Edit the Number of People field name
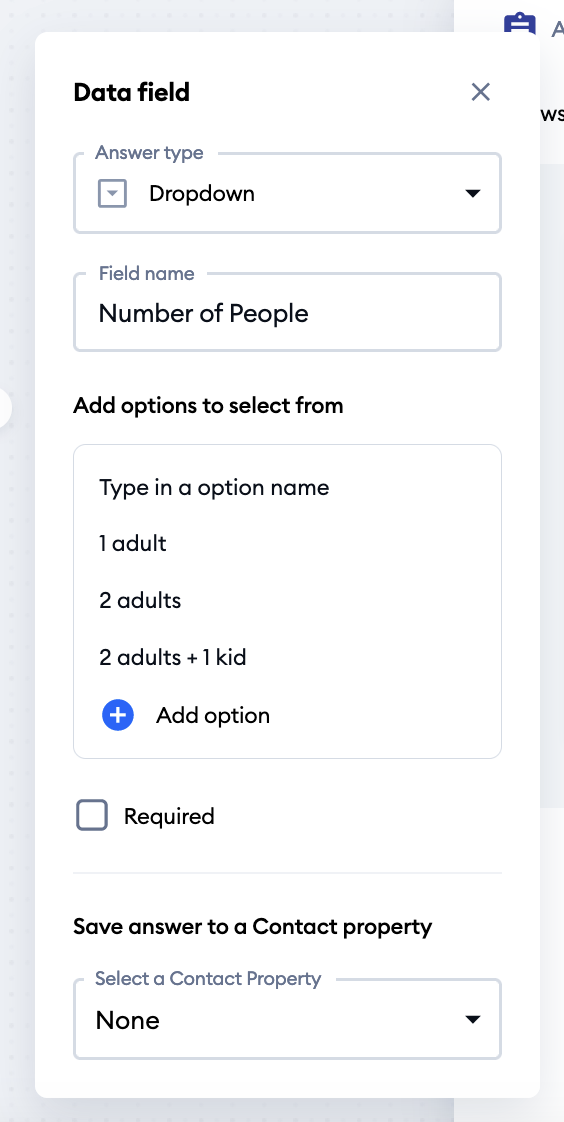 pyautogui.click(x=288, y=312)
